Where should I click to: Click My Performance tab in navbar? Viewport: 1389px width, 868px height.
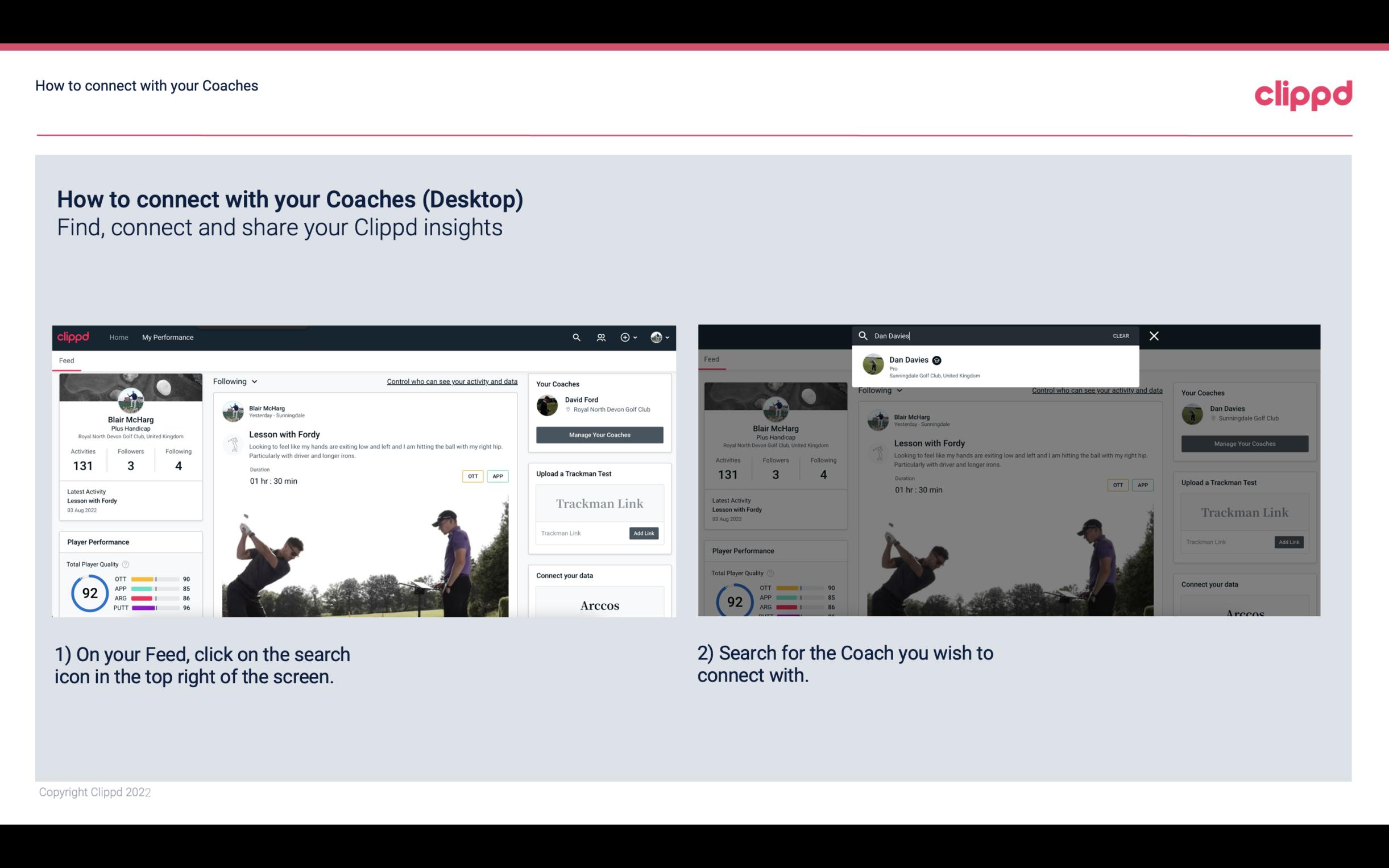(x=168, y=337)
